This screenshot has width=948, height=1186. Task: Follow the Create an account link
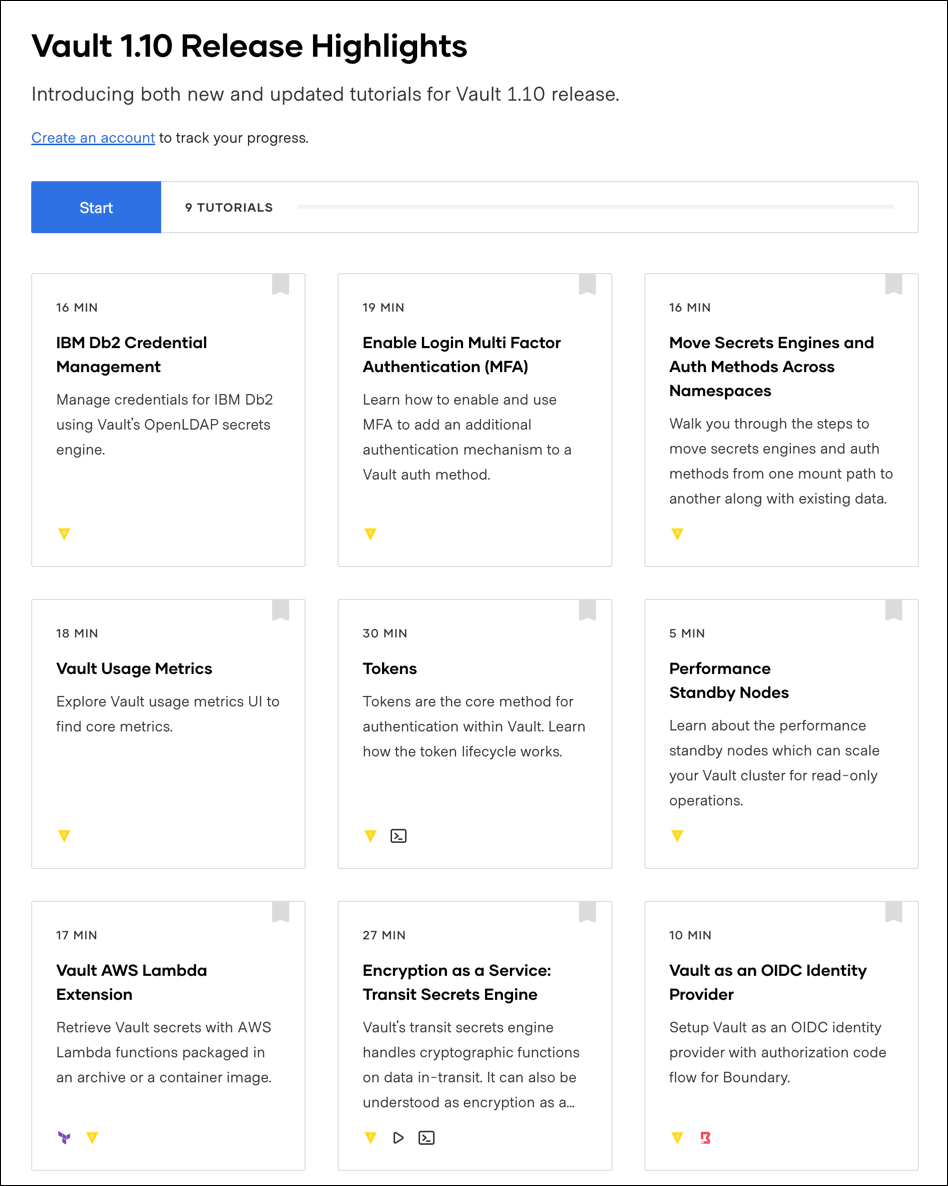click(93, 138)
